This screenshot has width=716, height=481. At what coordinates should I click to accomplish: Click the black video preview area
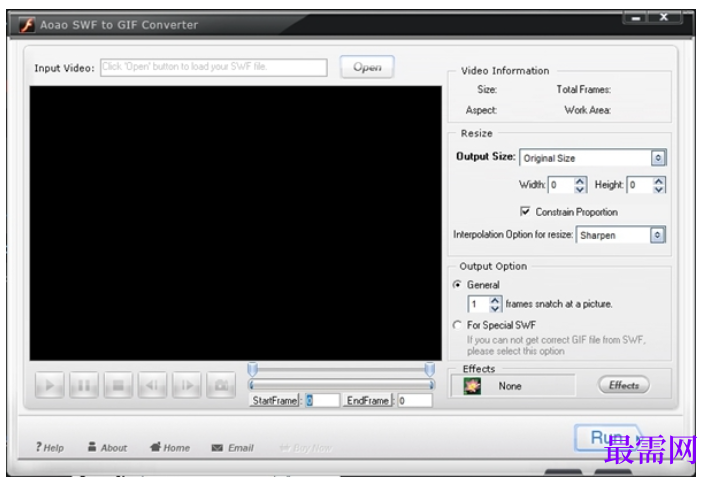pyautogui.click(x=236, y=223)
